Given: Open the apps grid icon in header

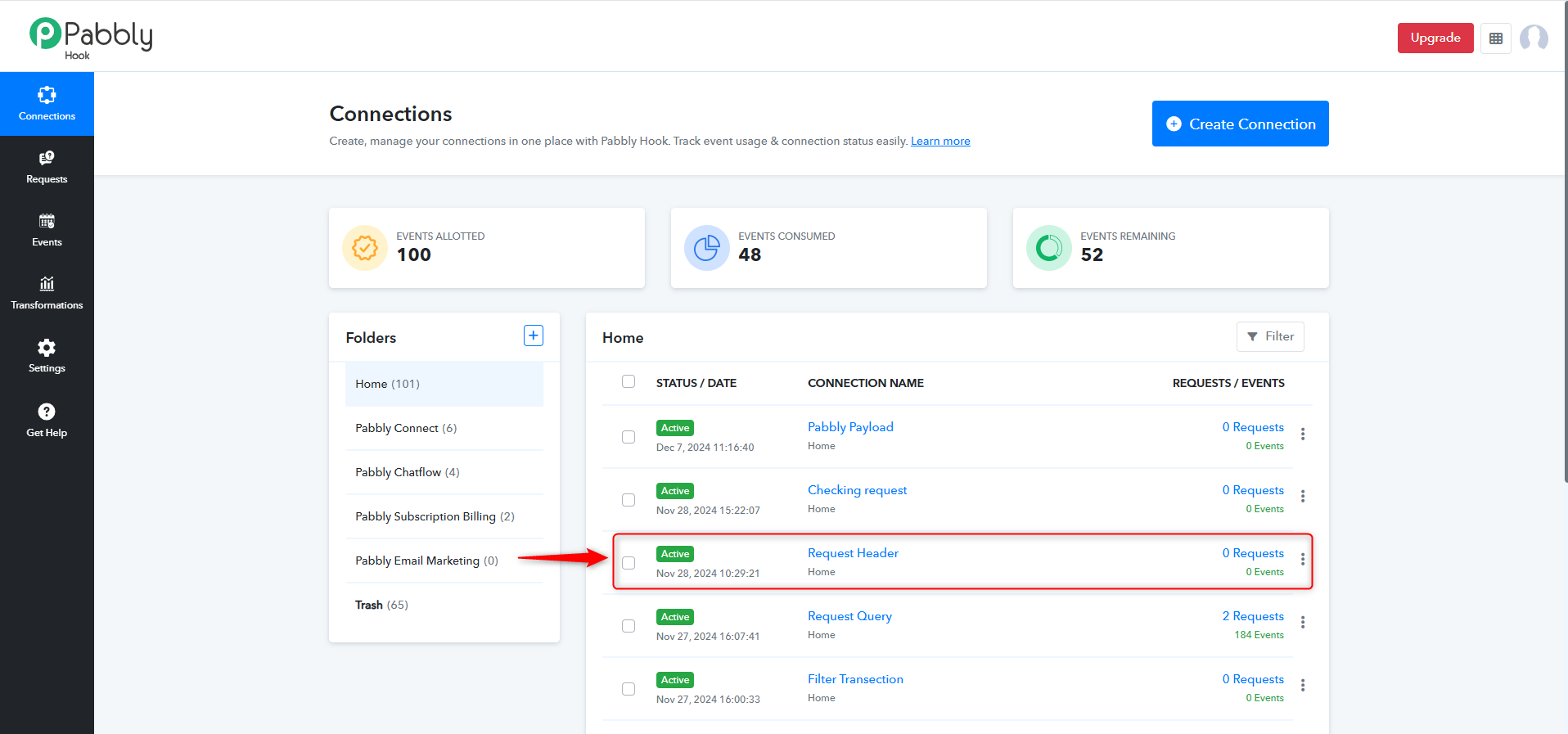Looking at the screenshot, I should (1496, 38).
